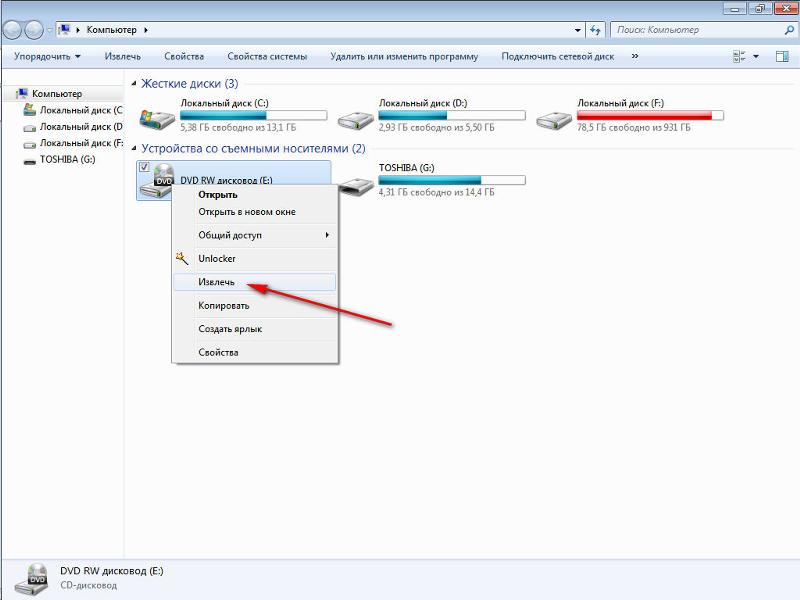Open the recent pages dropdown next to Forward
This screenshot has width=800, height=600.
49,30
